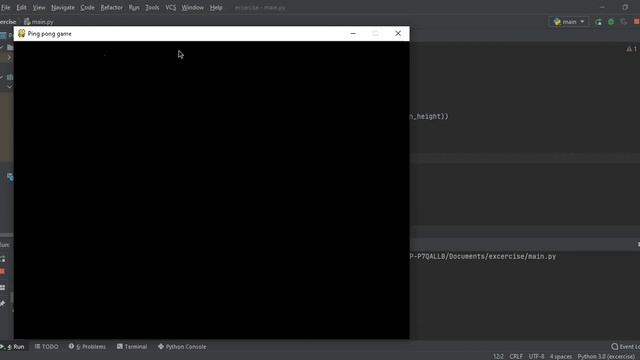Open the Edit menu
The height and width of the screenshot is (360, 640).
coord(21,8)
